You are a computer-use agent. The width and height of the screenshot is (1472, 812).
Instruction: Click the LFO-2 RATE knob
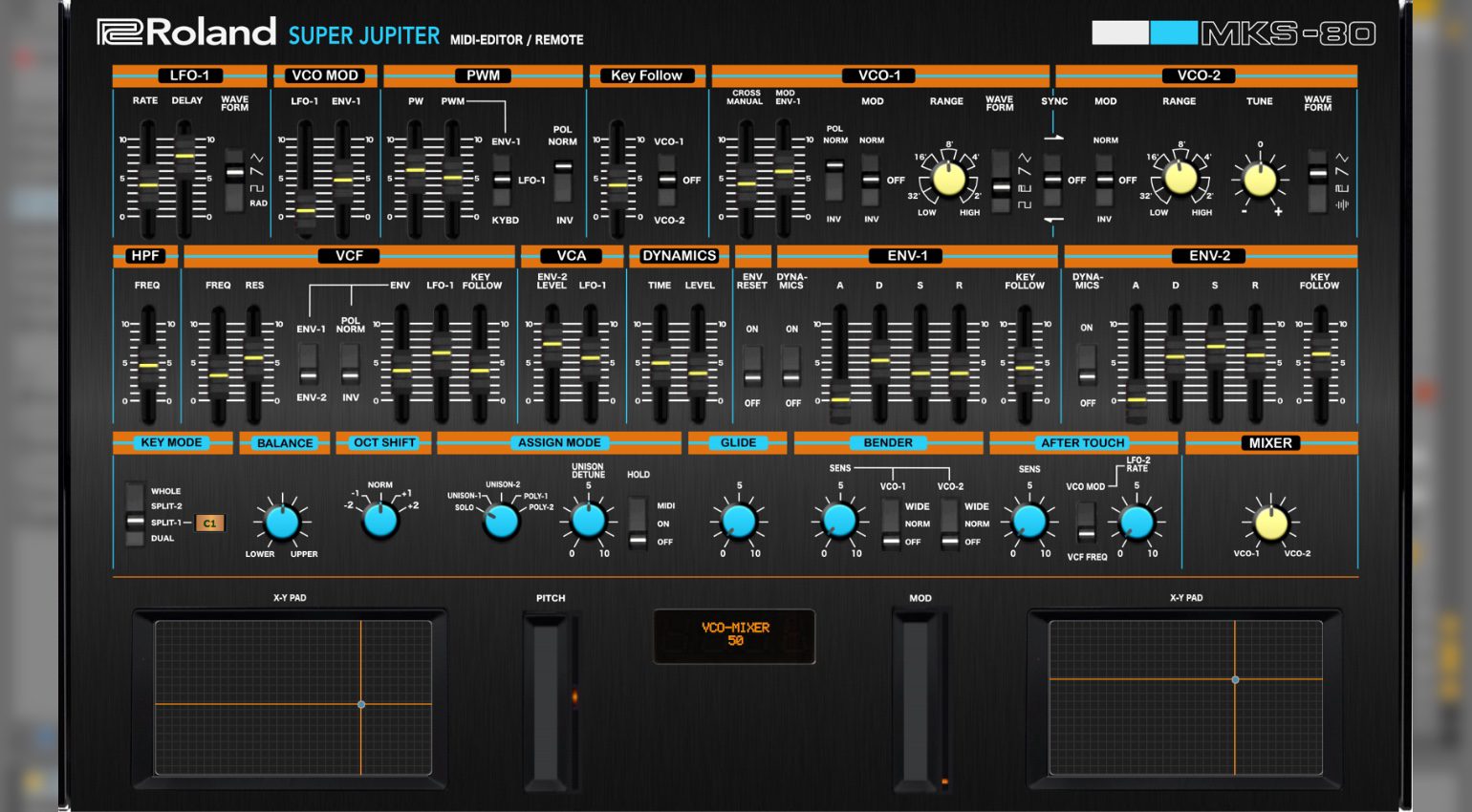click(1136, 522)
